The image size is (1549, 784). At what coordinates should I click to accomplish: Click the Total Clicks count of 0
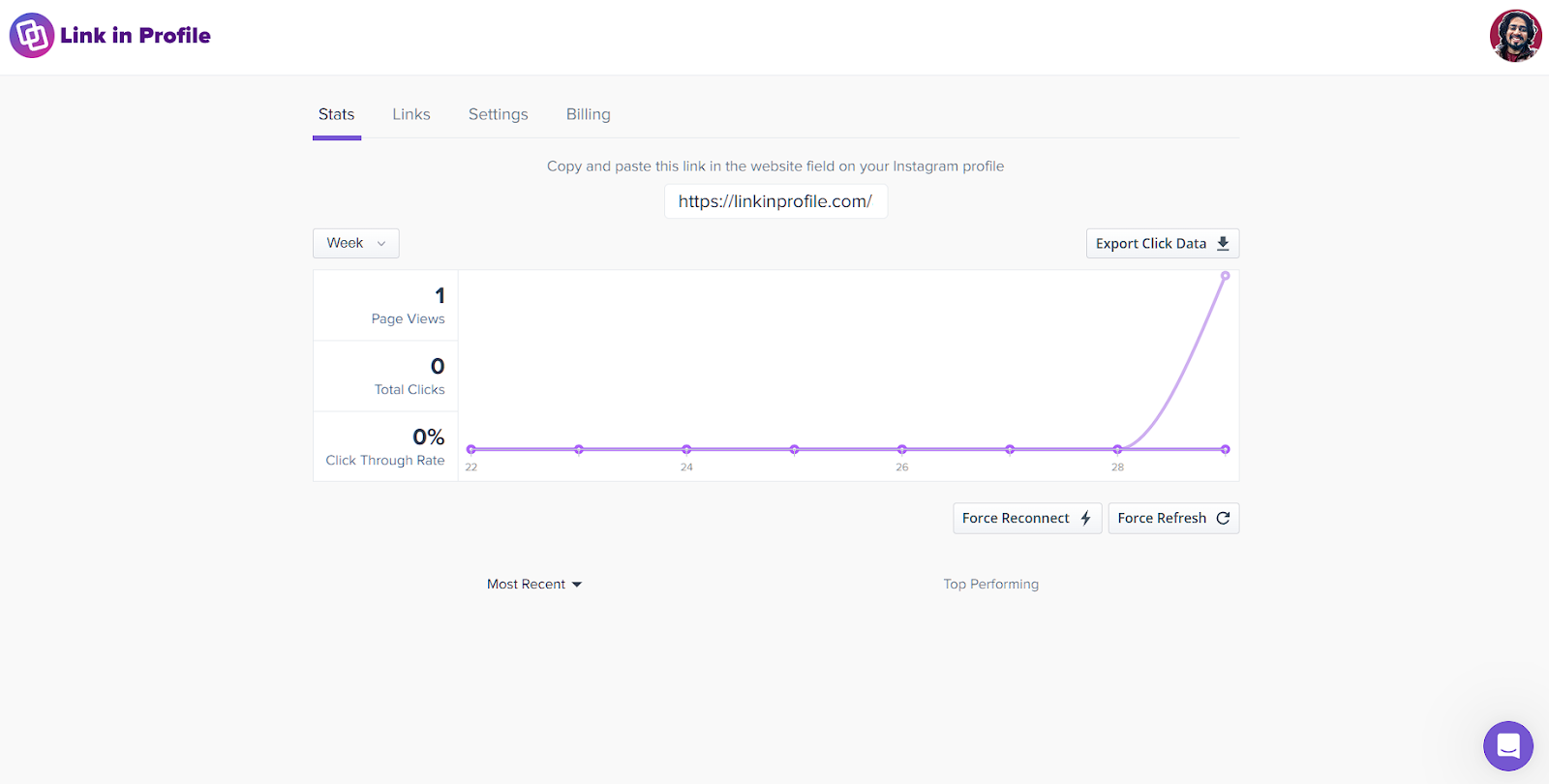pyautogui.click(x=438, y=367)
